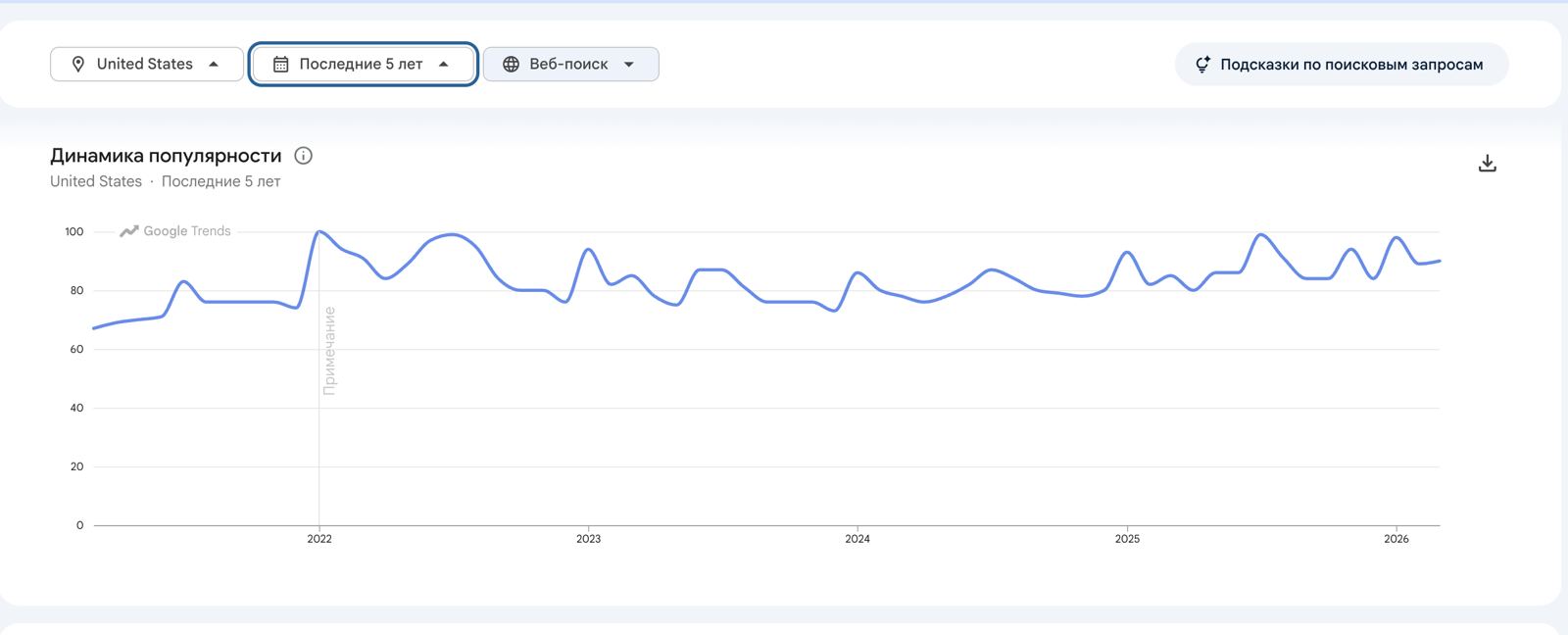Open the Веб-поиск search type dropdown
This screenshot has width=1568, height=635.
click(x=570, y=65)
